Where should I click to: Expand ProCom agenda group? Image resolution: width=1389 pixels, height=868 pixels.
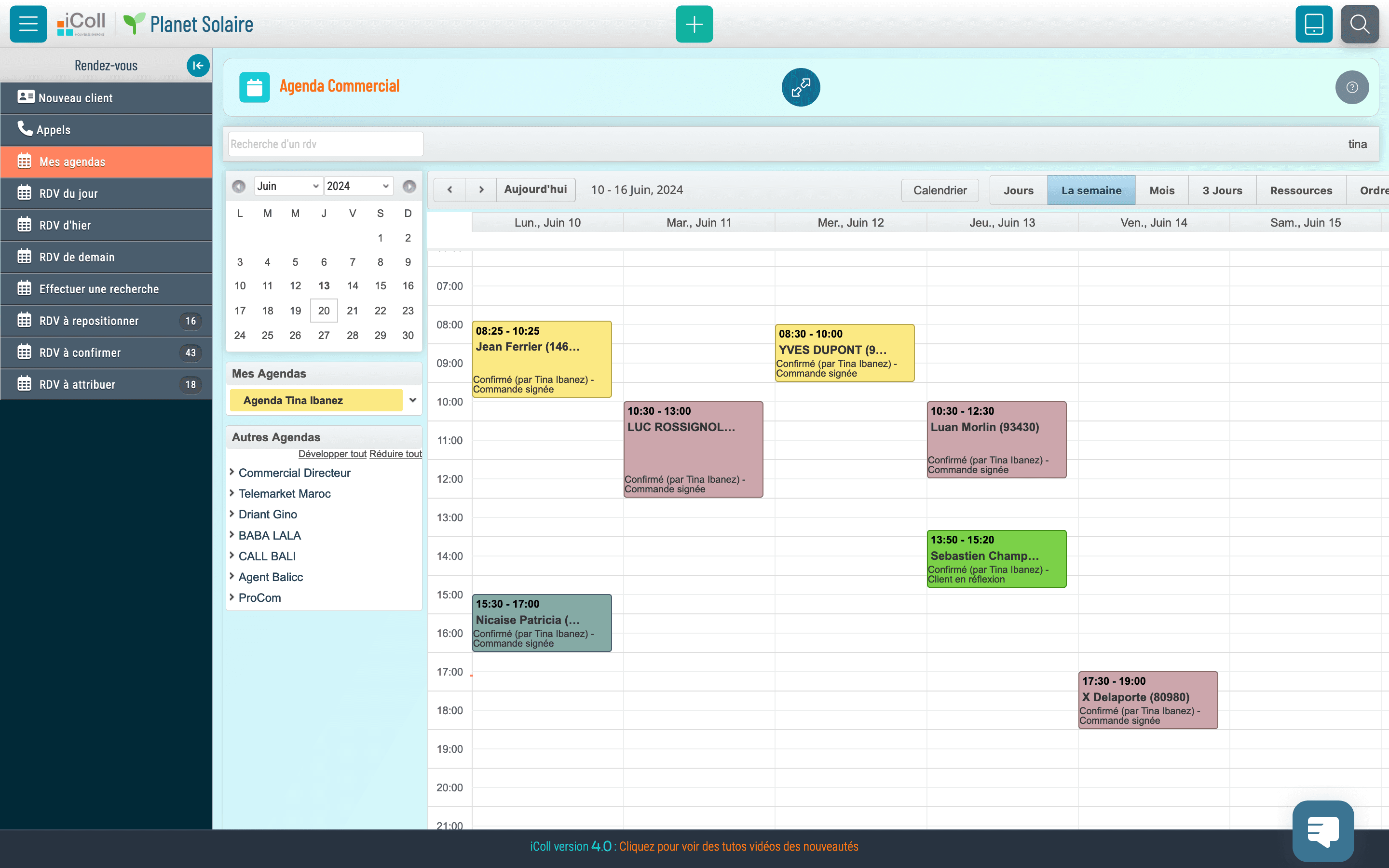[232, 597]
